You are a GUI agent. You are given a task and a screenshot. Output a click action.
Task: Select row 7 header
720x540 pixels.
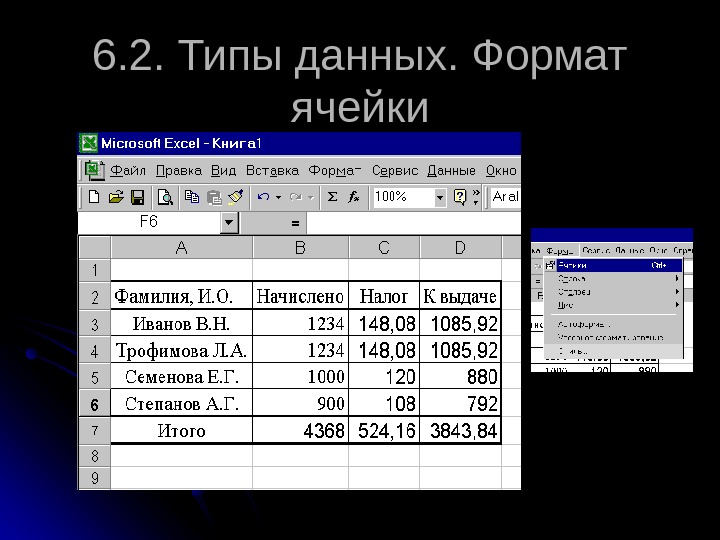pyautogui.click(x=95, y=431)
